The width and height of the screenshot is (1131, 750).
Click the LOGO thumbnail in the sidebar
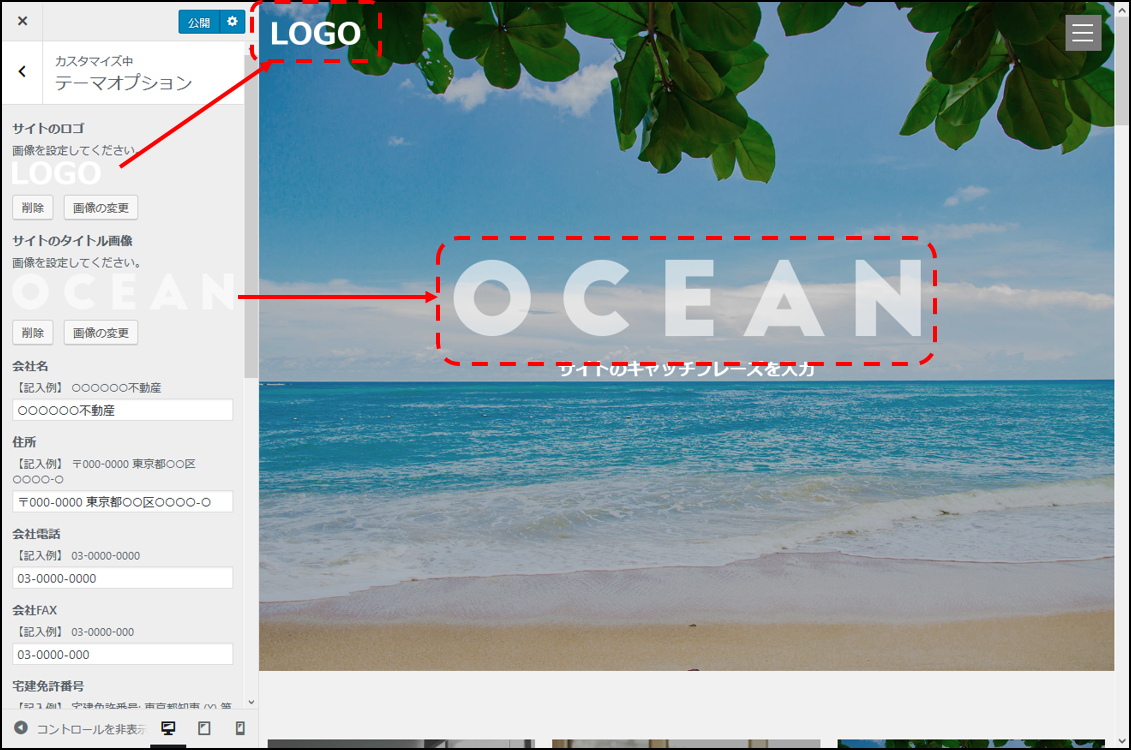56,173
